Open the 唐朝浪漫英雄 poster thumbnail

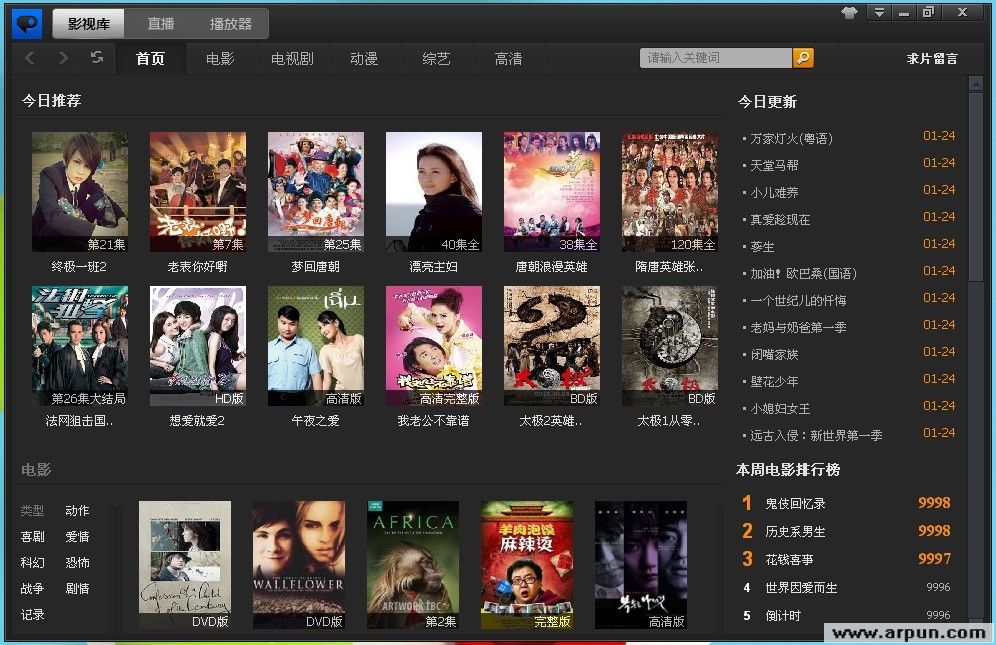coord(552,192)
